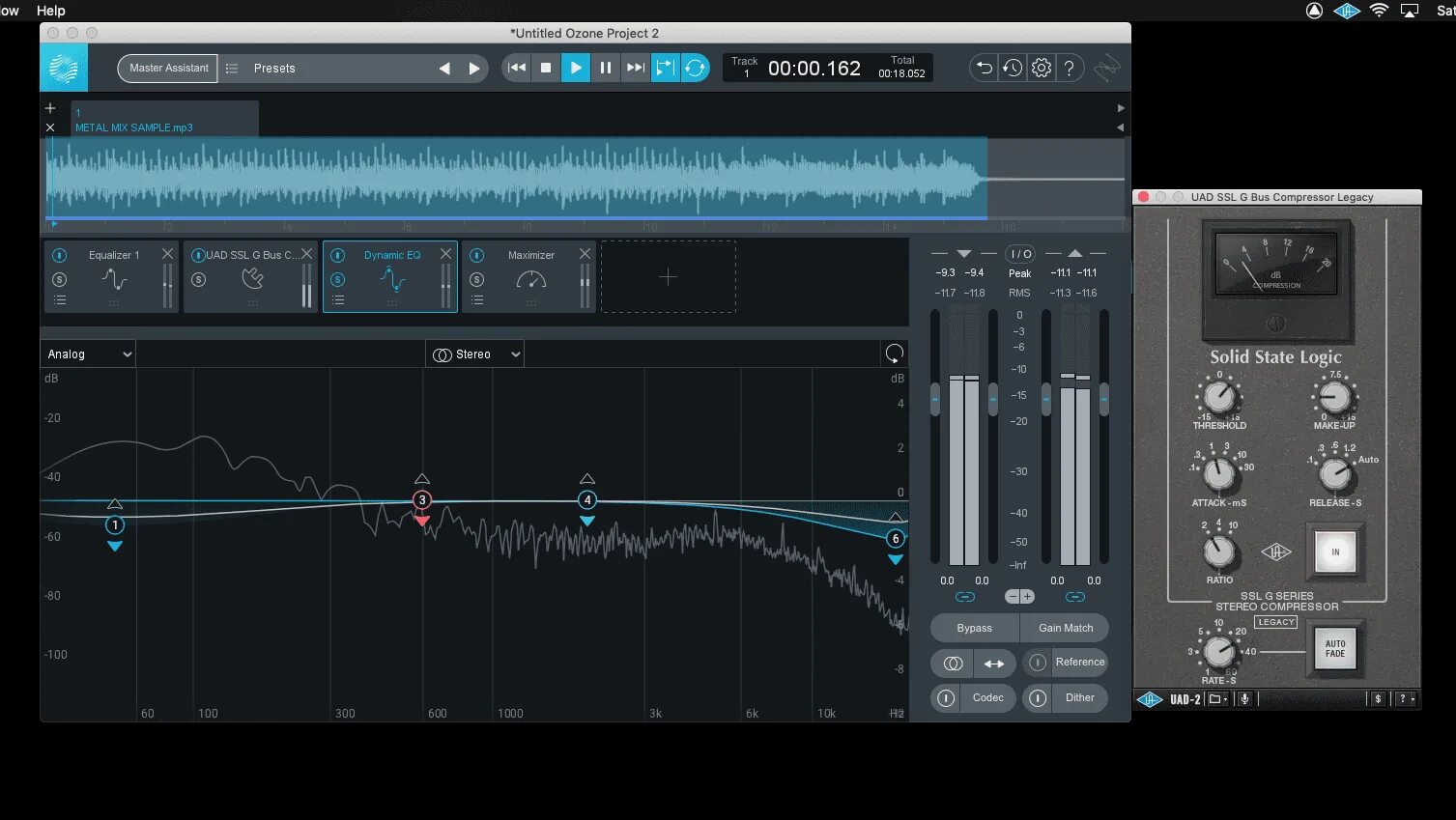Viewport: 1456px width, 820px height.
Task: Start playback with play button
Action: point(576,68)
